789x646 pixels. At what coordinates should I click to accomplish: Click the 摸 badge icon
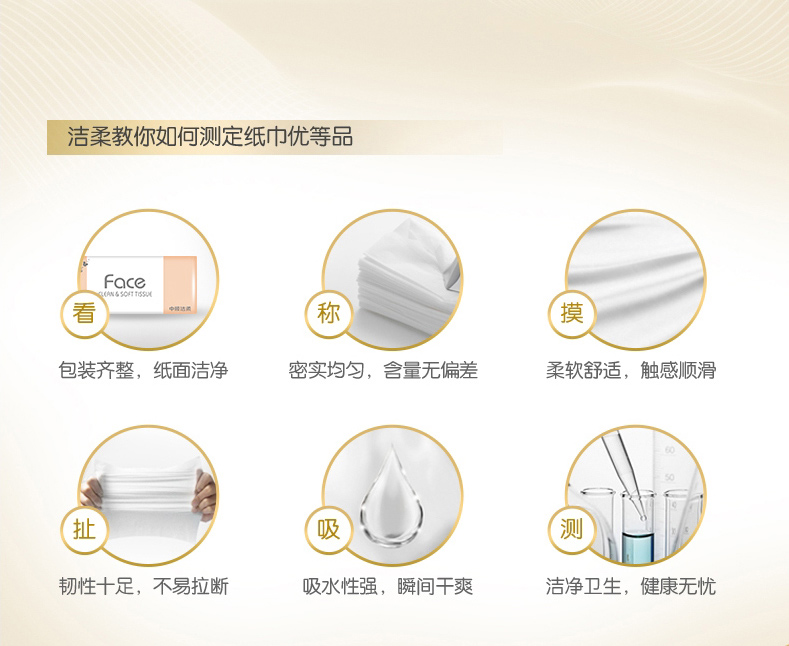coord(572,314)
